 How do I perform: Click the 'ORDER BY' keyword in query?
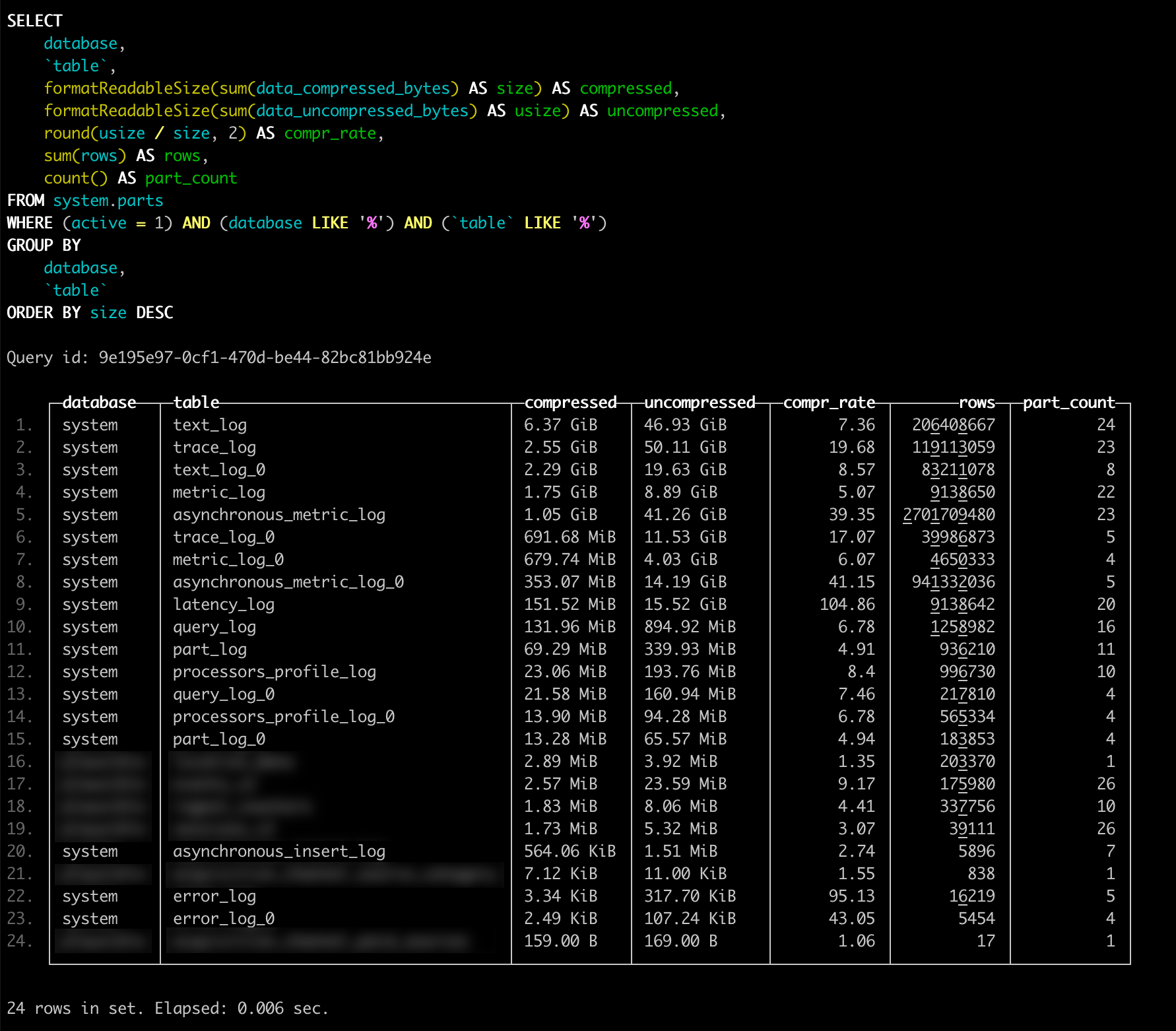pyautogui.click(x=44, y=313)
